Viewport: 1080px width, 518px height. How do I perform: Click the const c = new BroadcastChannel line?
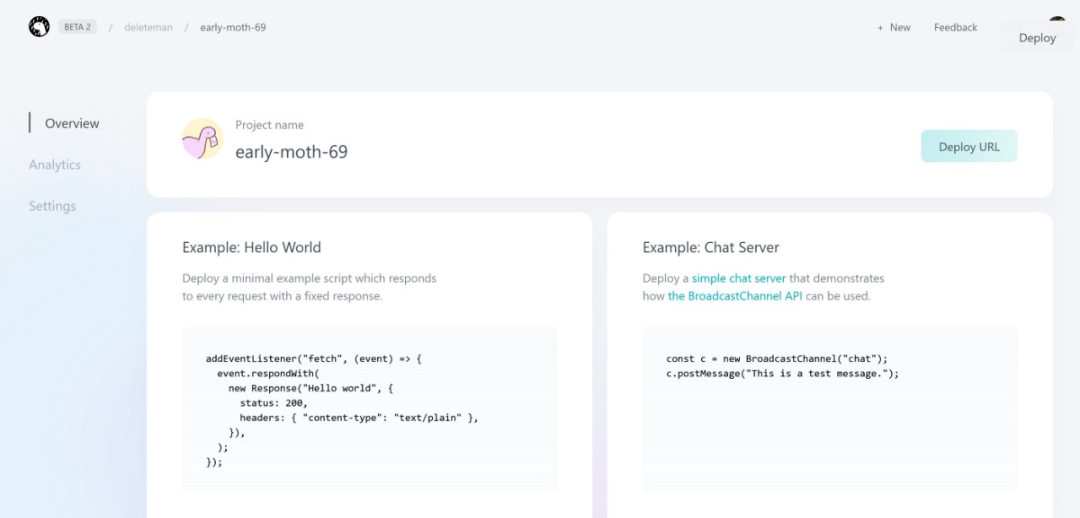(x=777, y=359)
